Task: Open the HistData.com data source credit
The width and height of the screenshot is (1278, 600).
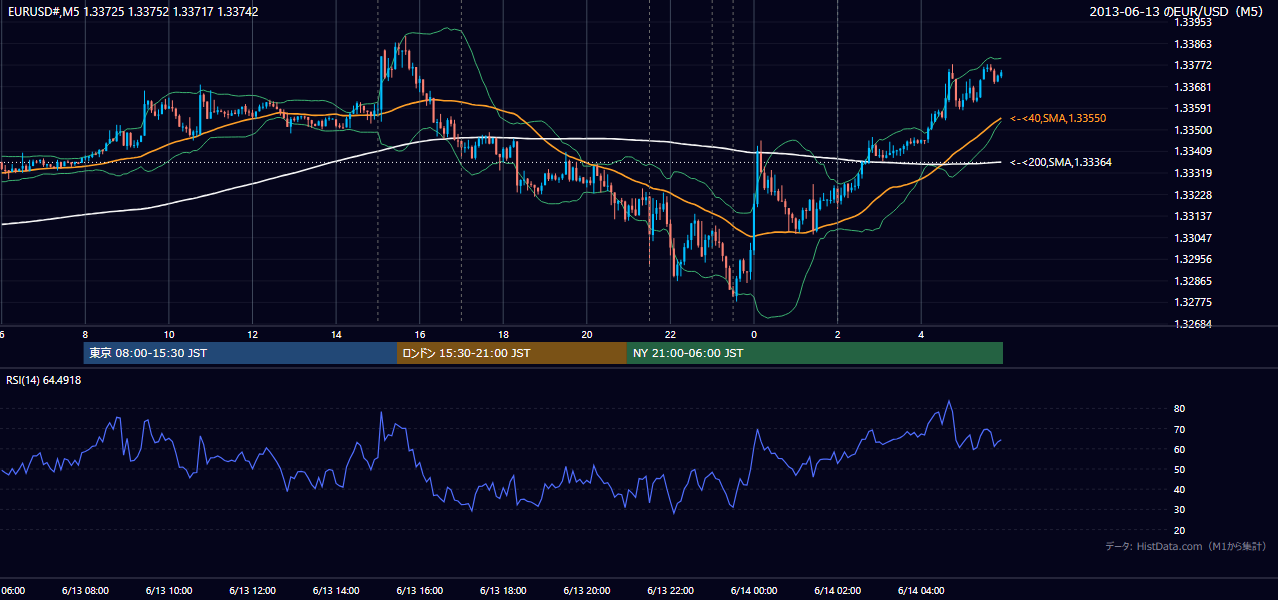Action: 1185,546
